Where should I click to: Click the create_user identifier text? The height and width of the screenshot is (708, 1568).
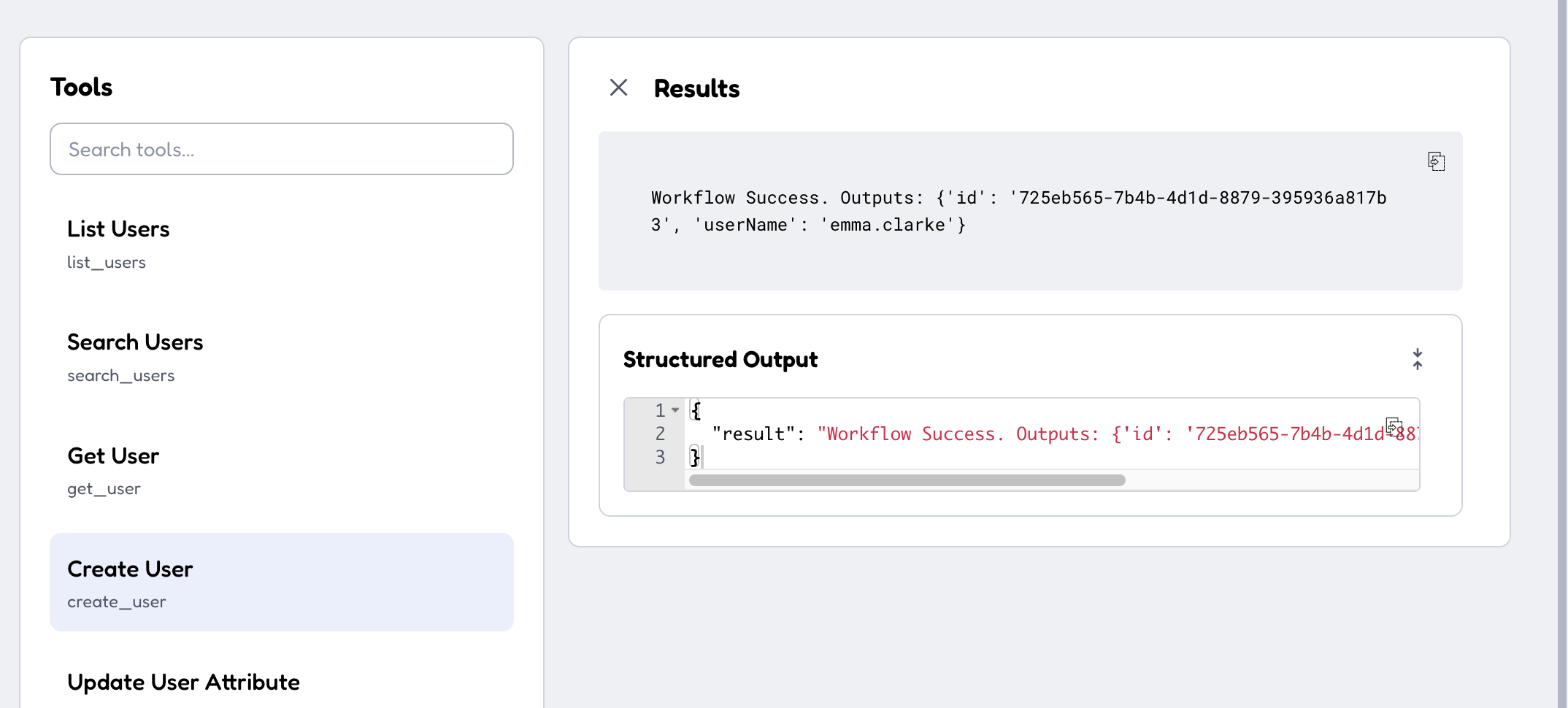tap(117, 602)
